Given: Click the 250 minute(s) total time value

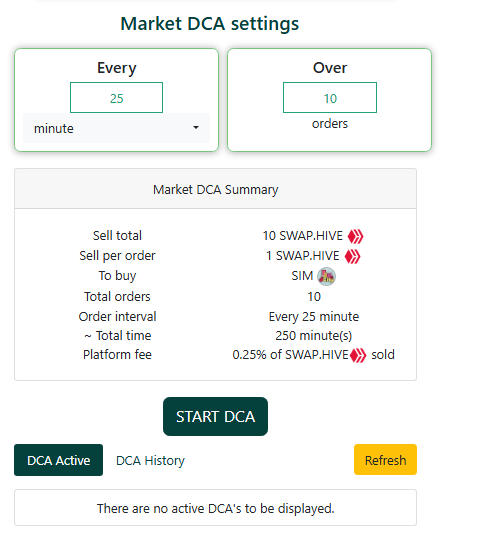Looking at the screenshot, I should point(314,336).
